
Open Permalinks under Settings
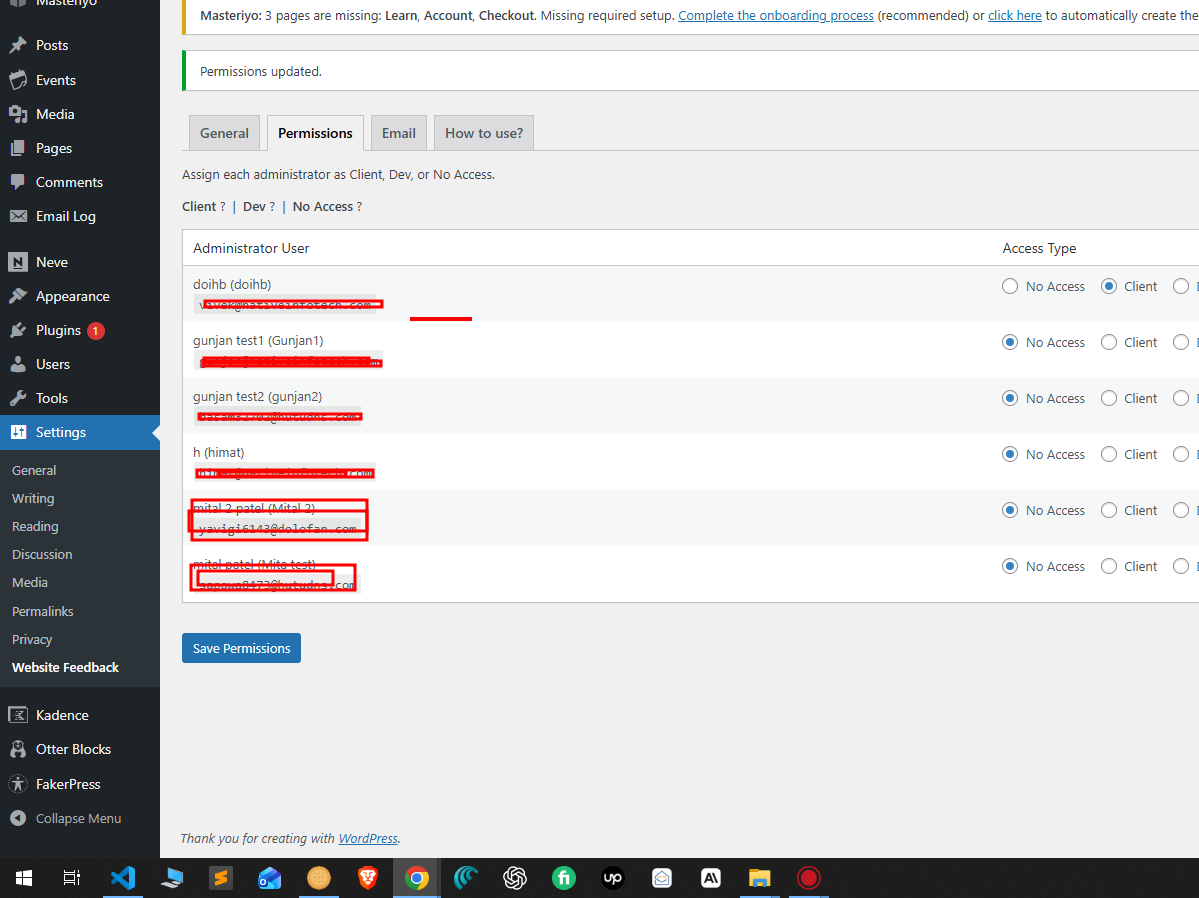(x=42, y=610)
